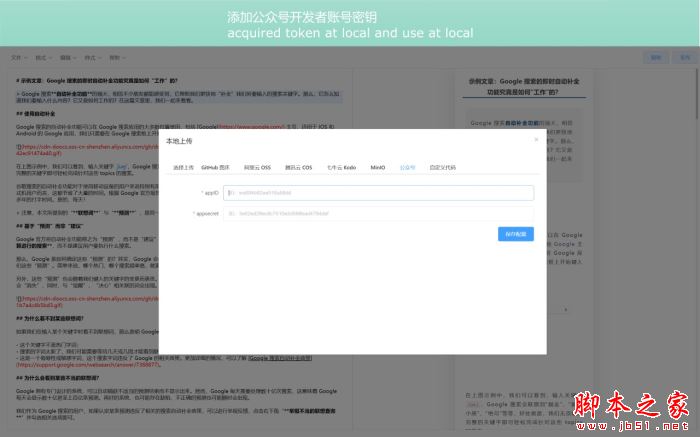Screen dimensions: 700x437
Task: Open the 编辑 menu in the editor toolbar
Action: pos(68,58)
